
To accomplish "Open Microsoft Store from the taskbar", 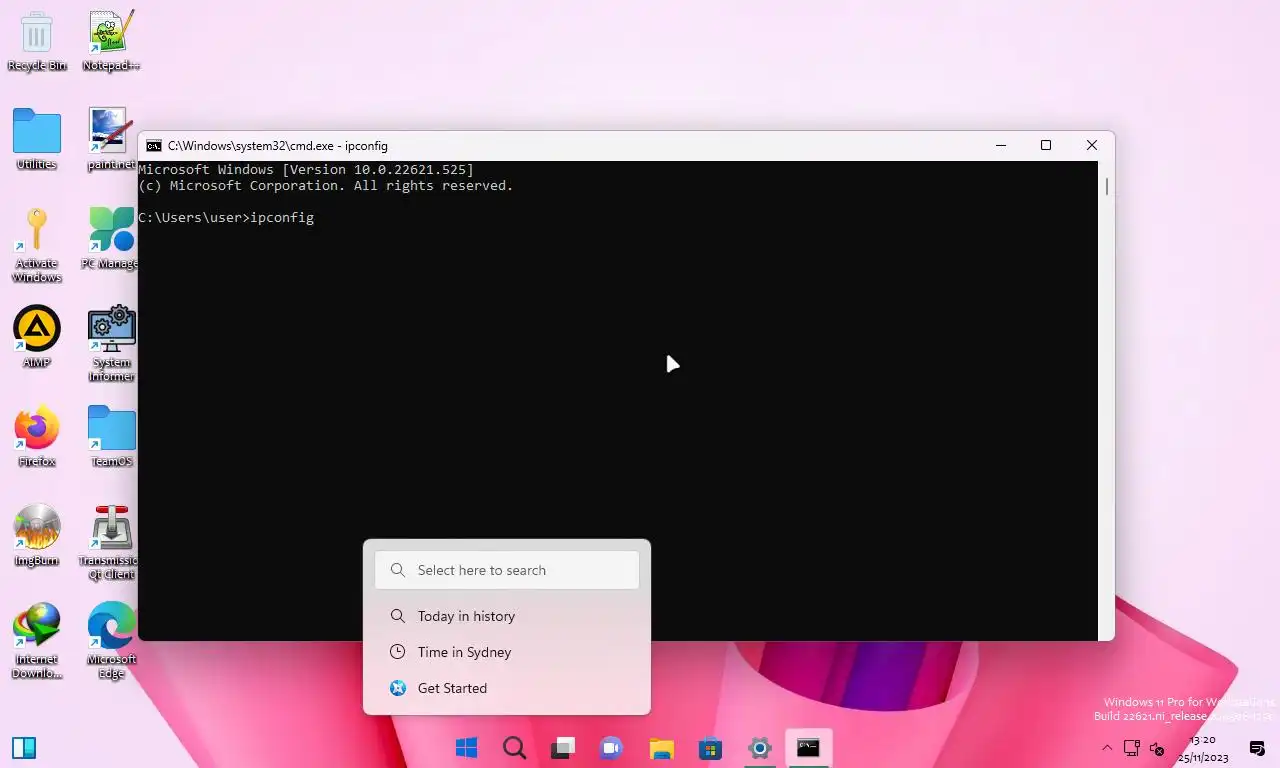I will 710,747.
